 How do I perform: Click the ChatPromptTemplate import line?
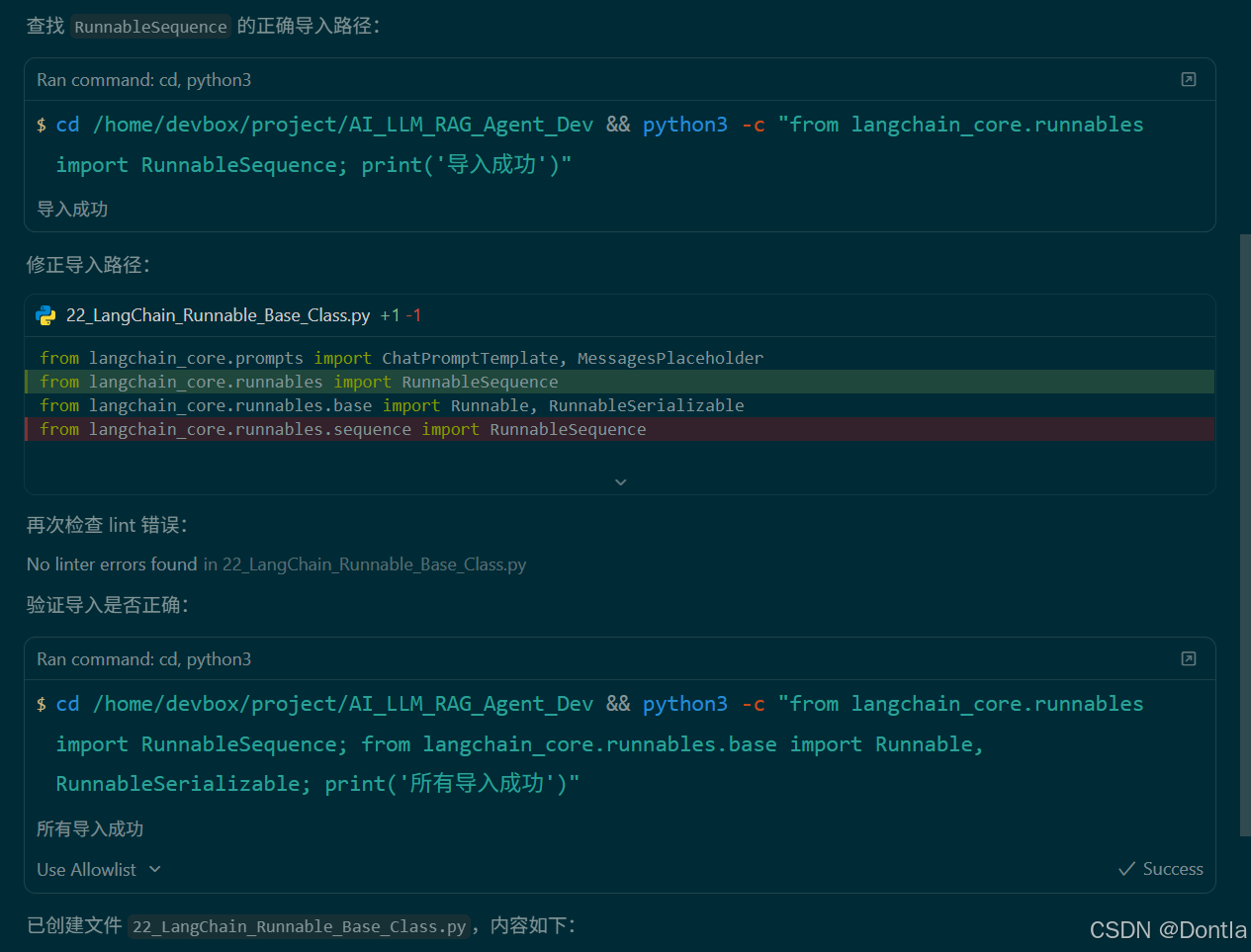[402, 358]
